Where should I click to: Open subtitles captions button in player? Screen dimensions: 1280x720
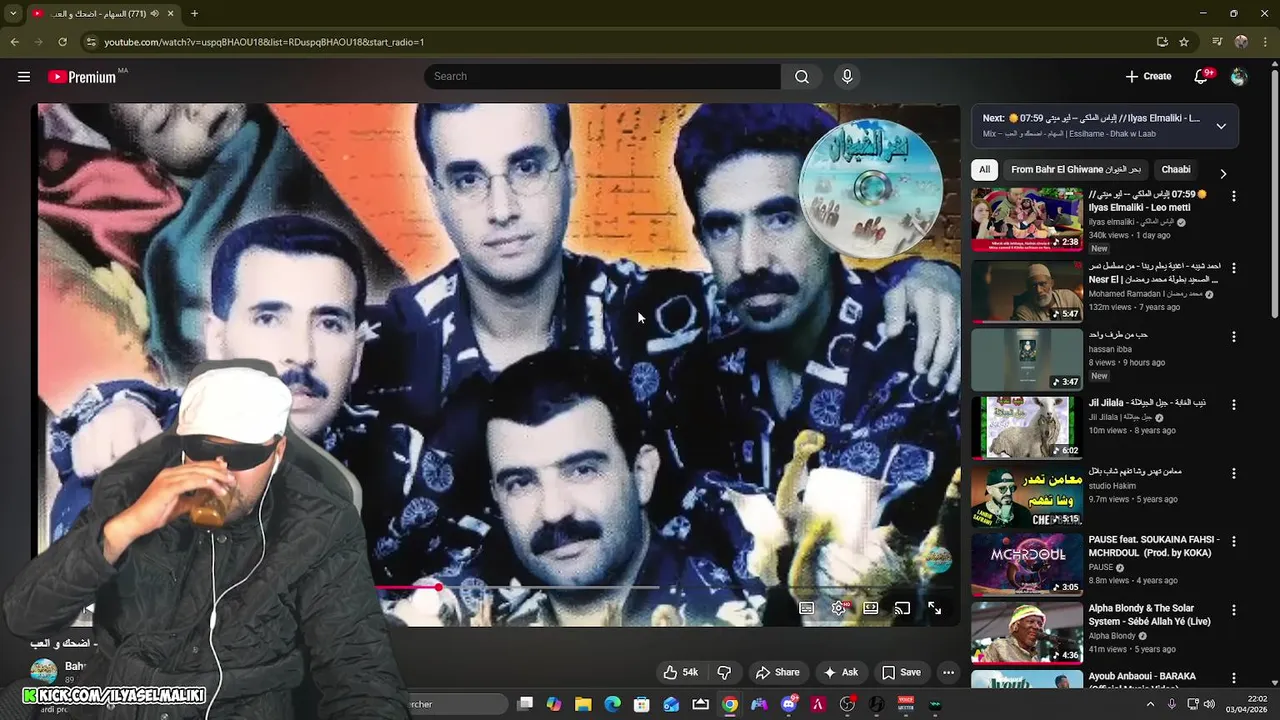pyautogui.click(x=806, y=608)
